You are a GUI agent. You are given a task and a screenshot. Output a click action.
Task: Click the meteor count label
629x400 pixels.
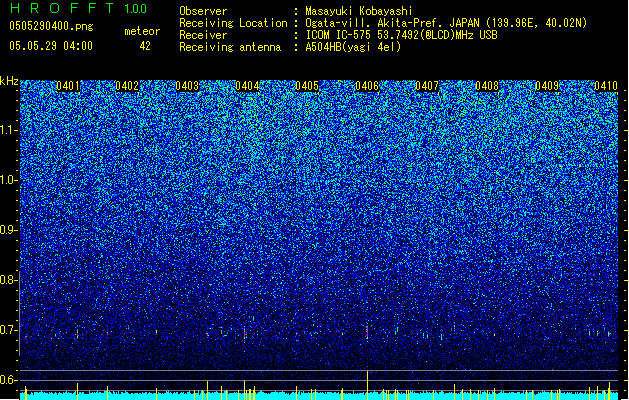142,31
